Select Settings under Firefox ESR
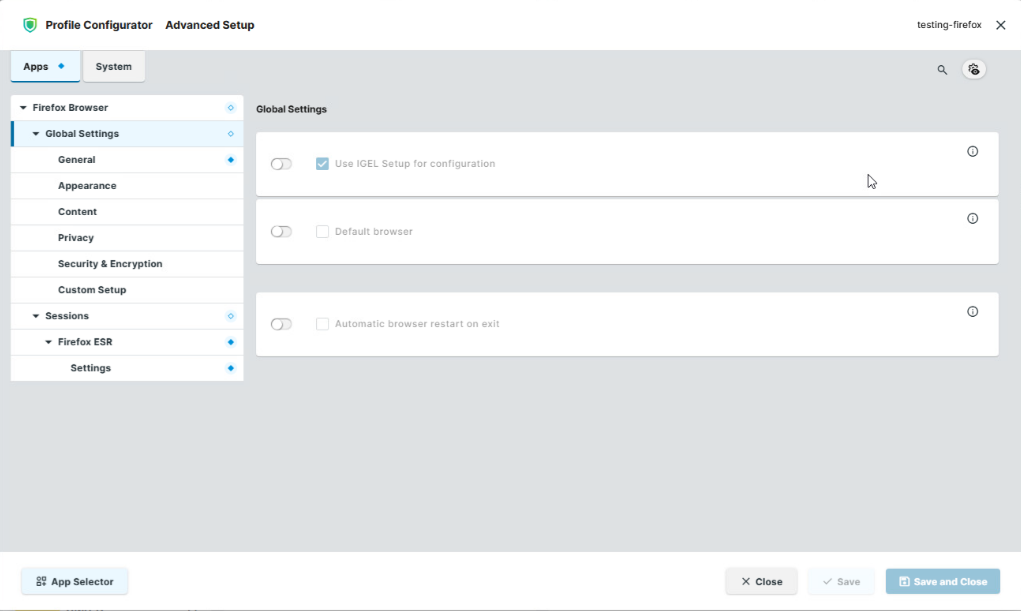 (127, 368)
